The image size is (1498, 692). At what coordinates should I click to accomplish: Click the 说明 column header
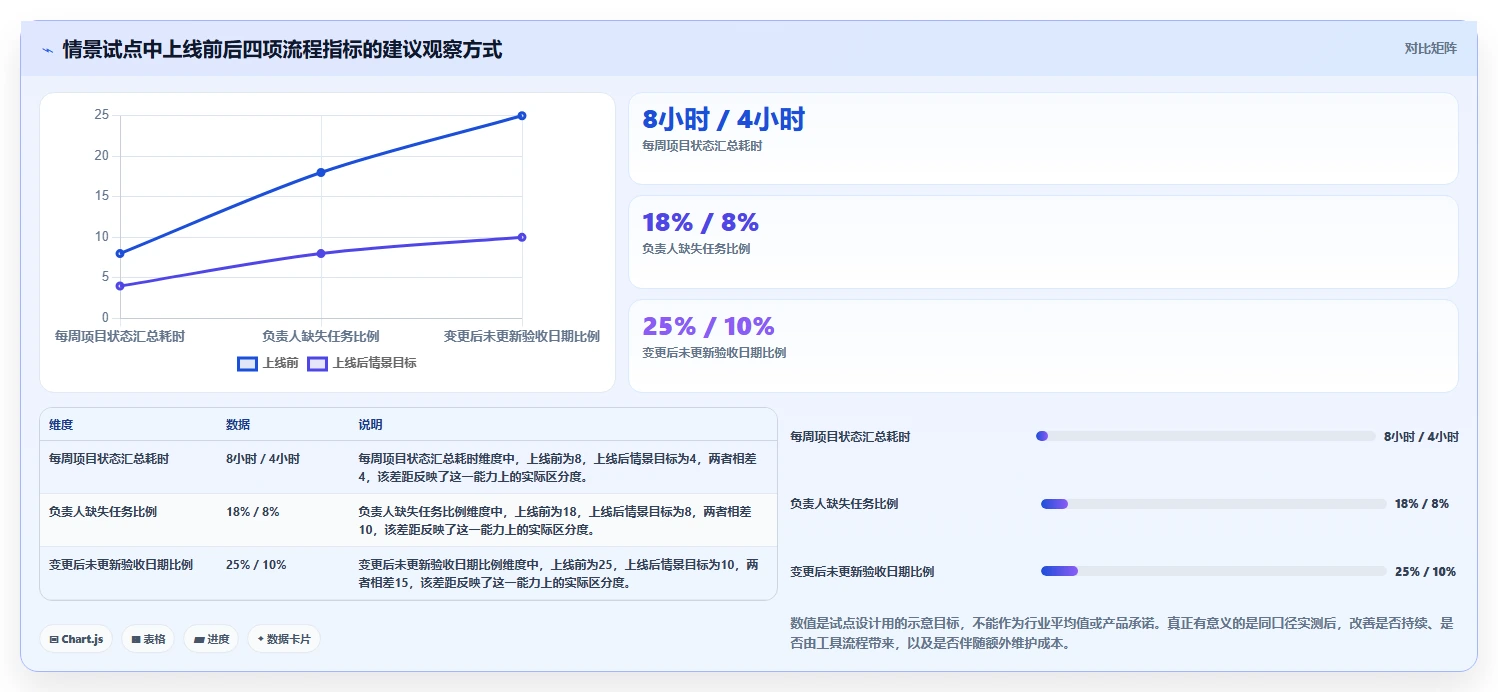(x=370, y=425)
